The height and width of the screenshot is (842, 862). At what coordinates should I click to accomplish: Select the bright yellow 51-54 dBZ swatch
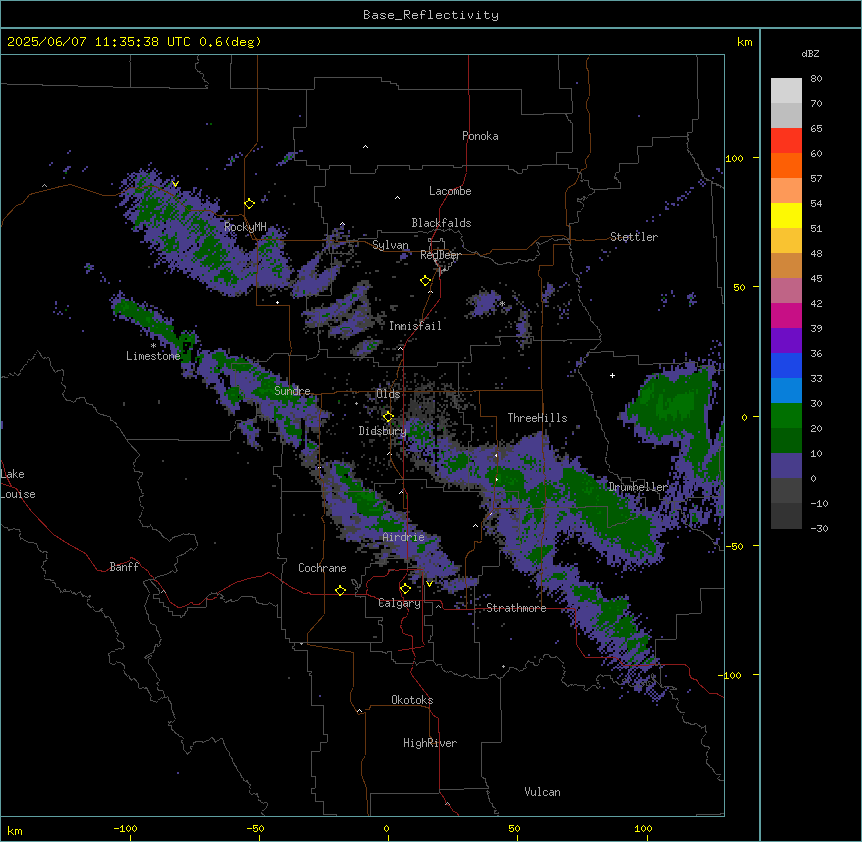(x=786, y=215)
